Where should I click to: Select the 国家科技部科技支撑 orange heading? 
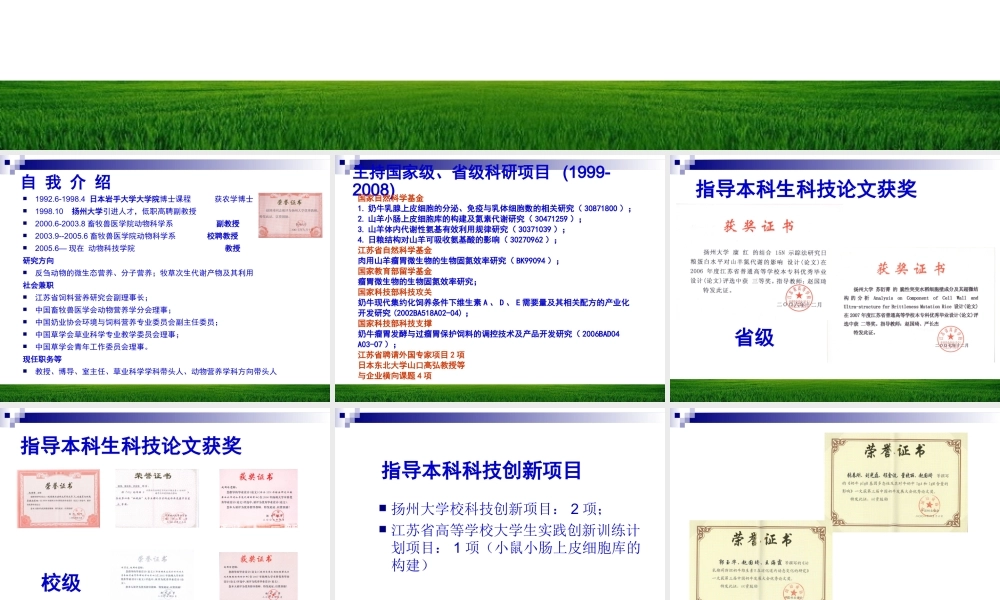(395, 324)
